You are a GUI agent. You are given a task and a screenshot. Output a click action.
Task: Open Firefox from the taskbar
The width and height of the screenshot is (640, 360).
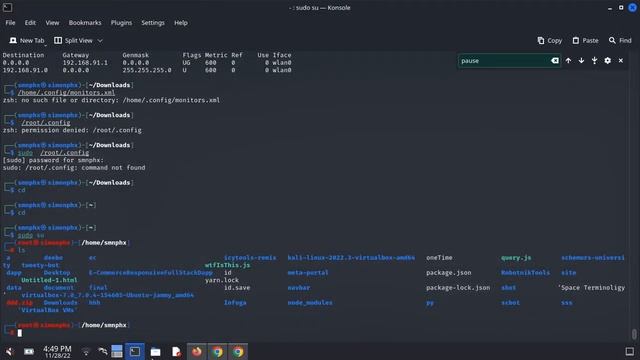pos(197,351)
